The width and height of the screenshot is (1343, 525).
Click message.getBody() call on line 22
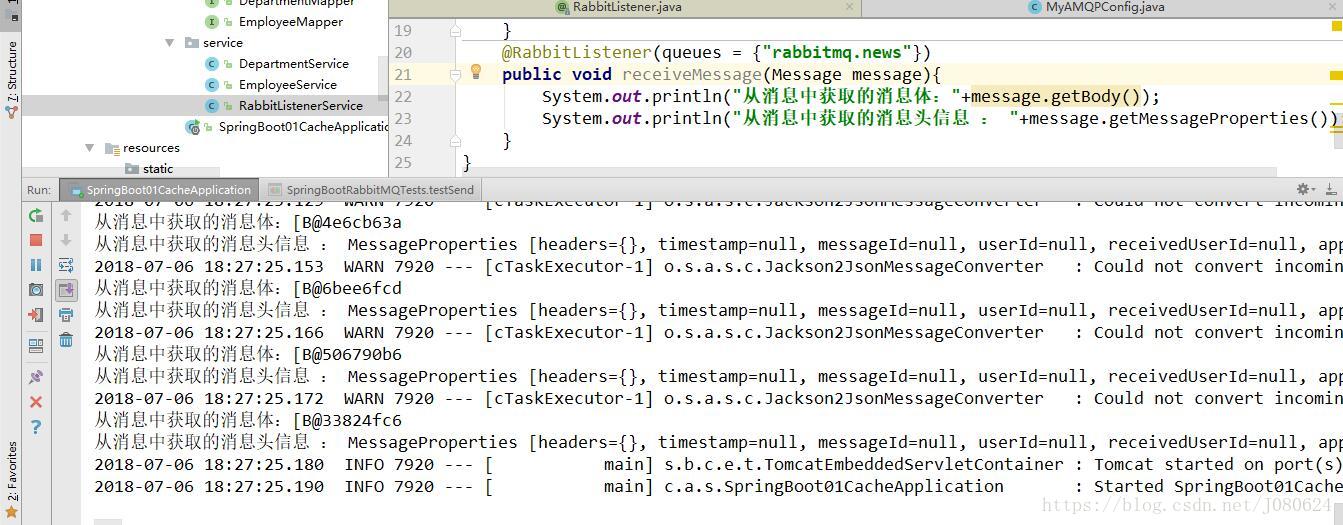1055,96
